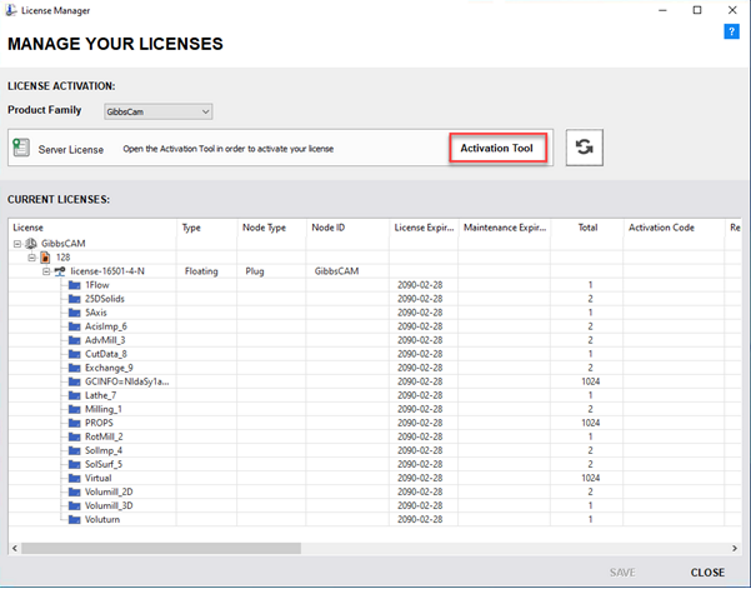The image size is (751, 589).
Task: Select the AdvMill_3 folder icon
Action: [74, 340]
